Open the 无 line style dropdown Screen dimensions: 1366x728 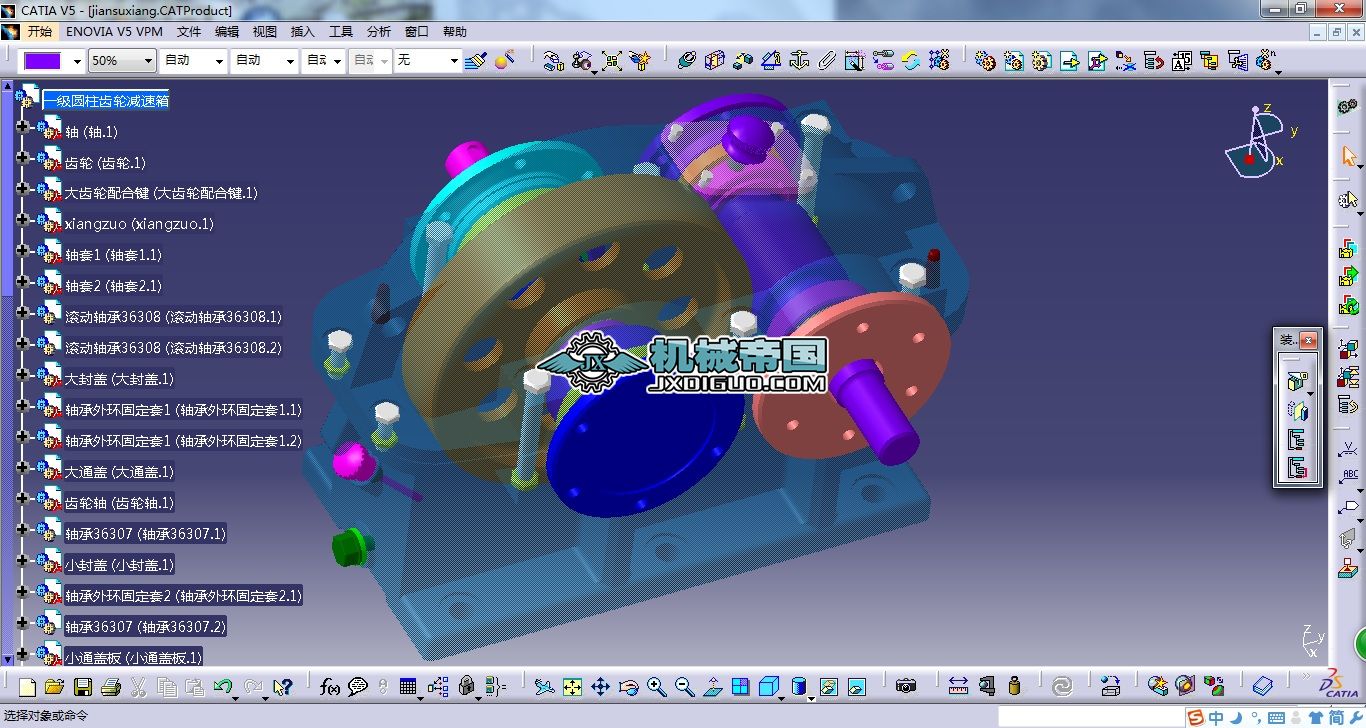[x=453, y=61]
